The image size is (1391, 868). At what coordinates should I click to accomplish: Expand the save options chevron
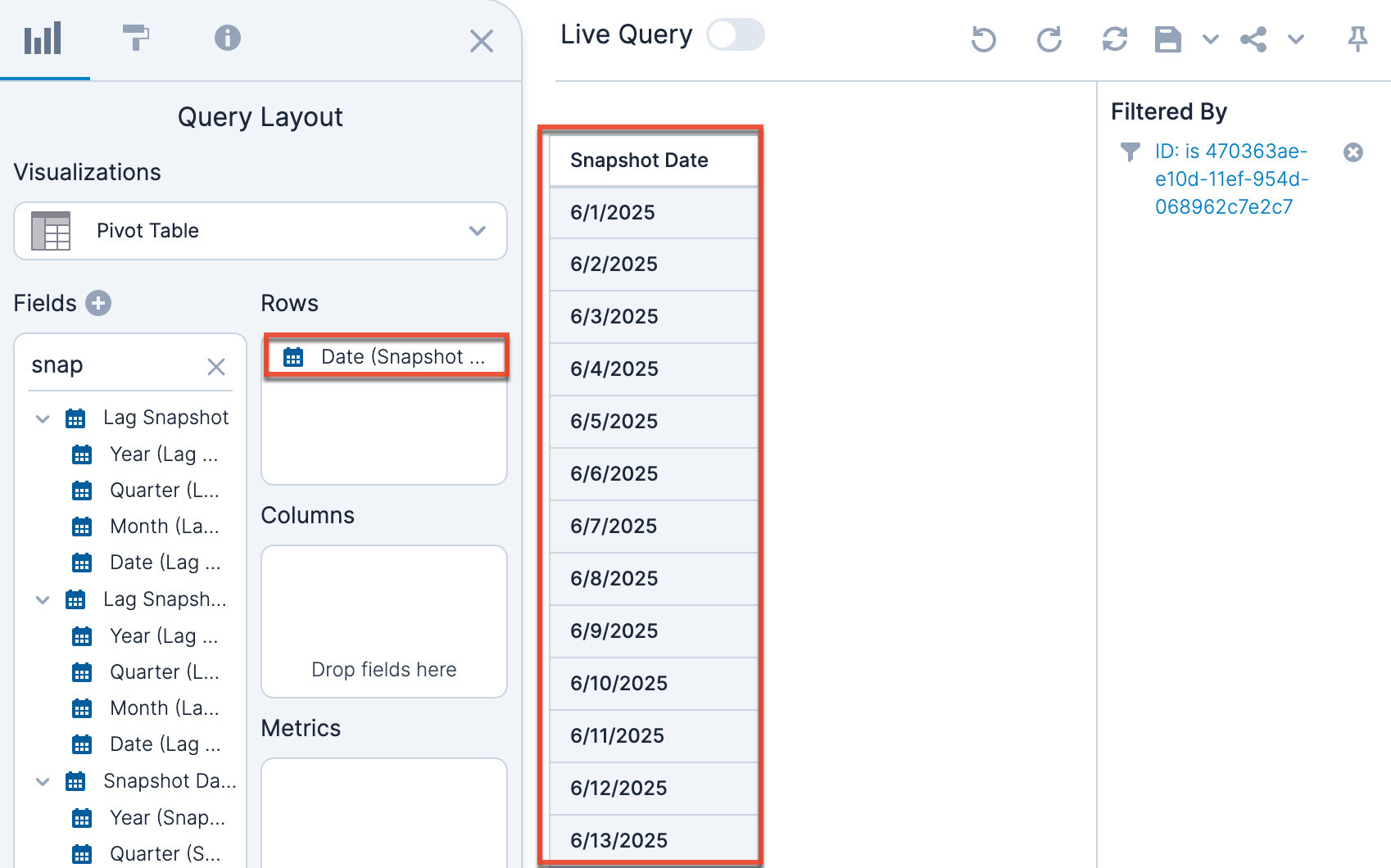click(x=1211, y=39)
